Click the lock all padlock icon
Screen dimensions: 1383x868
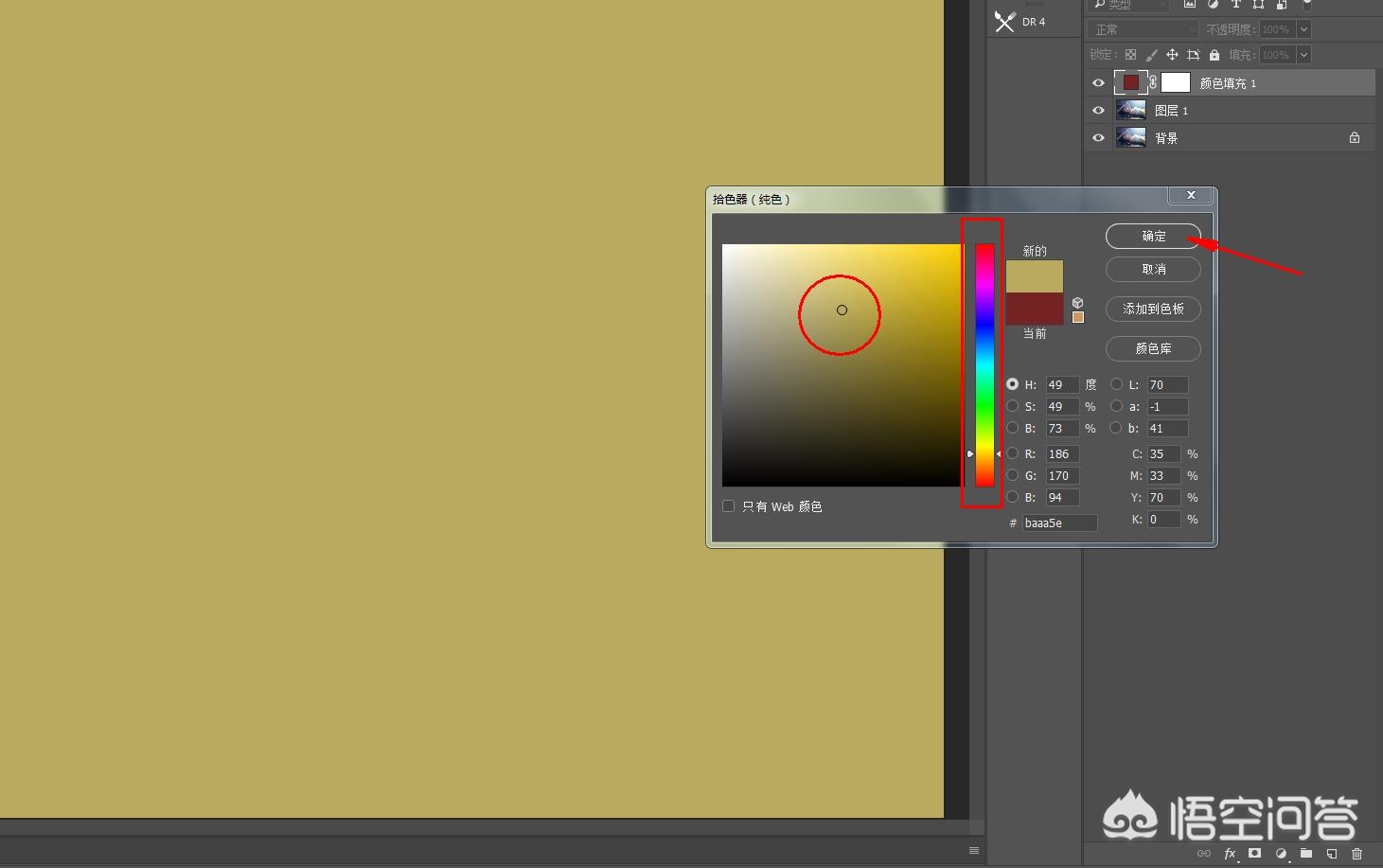coord(1215,55)
